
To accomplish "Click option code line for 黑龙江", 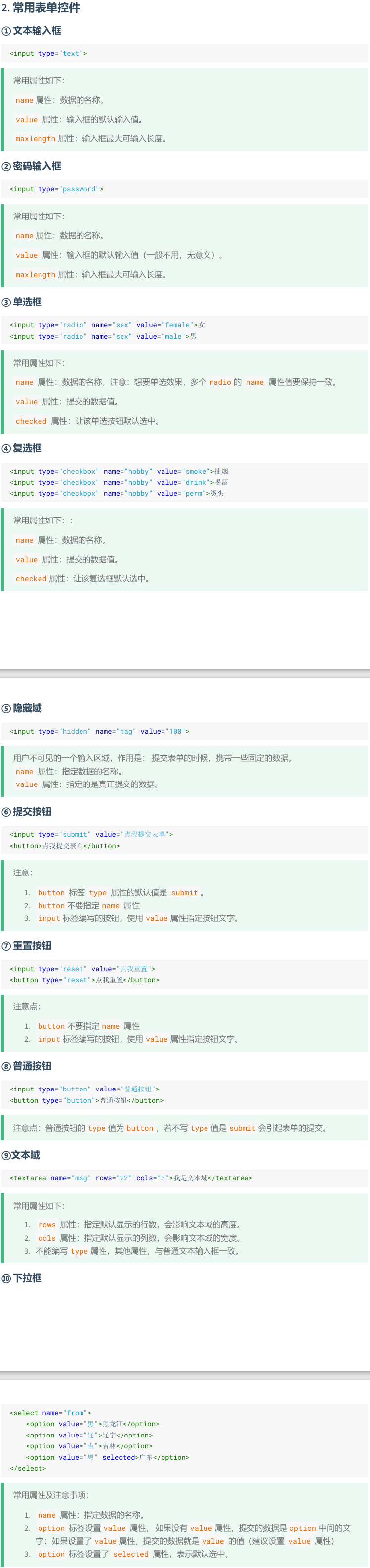I will [92, 1424].
